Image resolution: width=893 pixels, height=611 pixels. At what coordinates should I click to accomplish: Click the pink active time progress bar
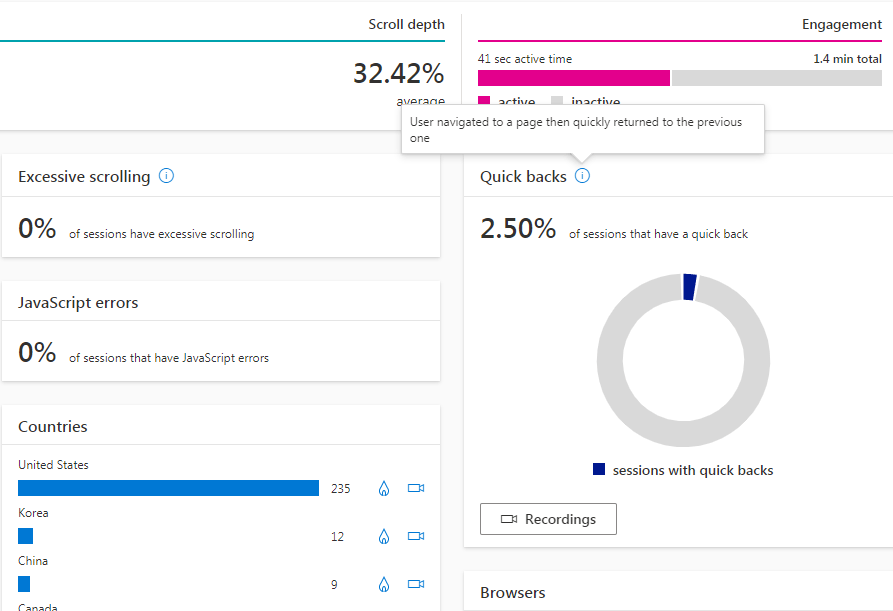point(573,77)
